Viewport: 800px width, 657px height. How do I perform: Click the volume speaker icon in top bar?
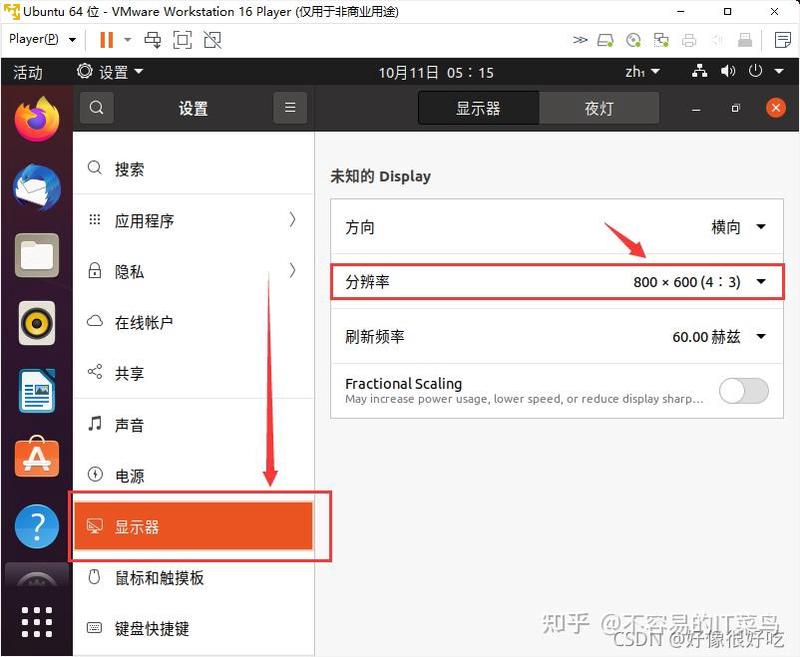(x=728, y=71)
